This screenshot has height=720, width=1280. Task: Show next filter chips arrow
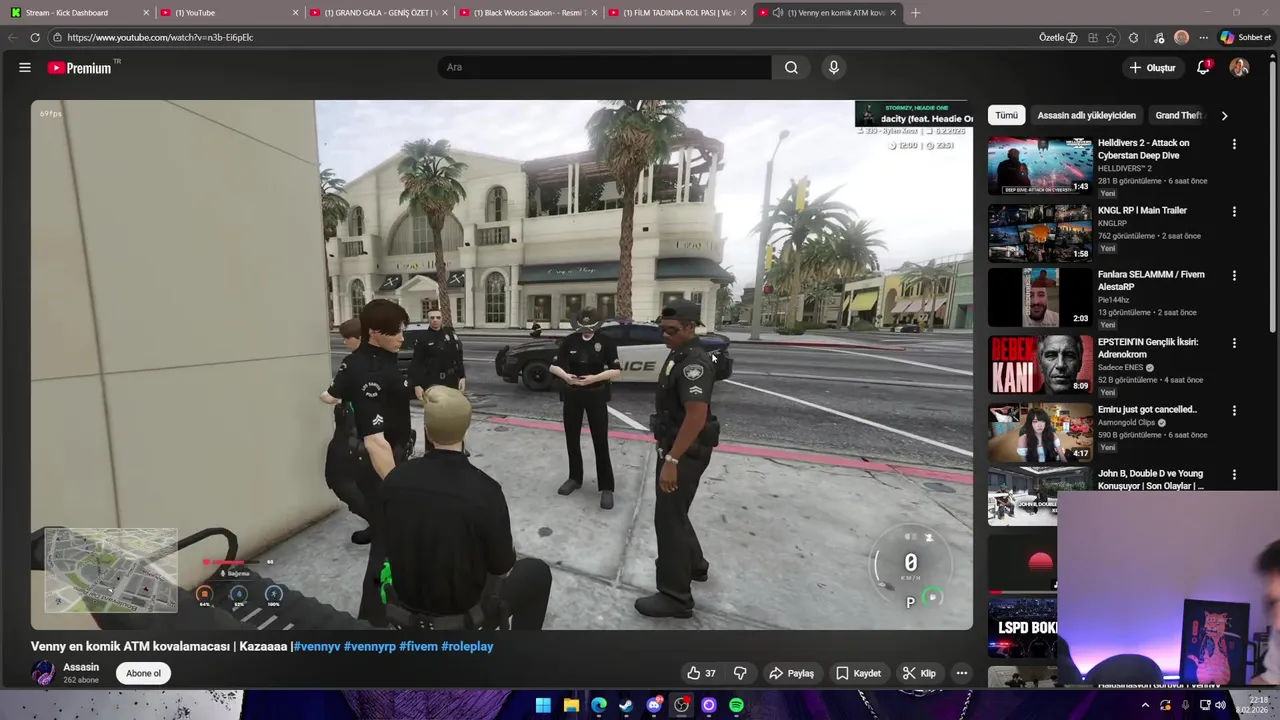(x=1224, y=115)
